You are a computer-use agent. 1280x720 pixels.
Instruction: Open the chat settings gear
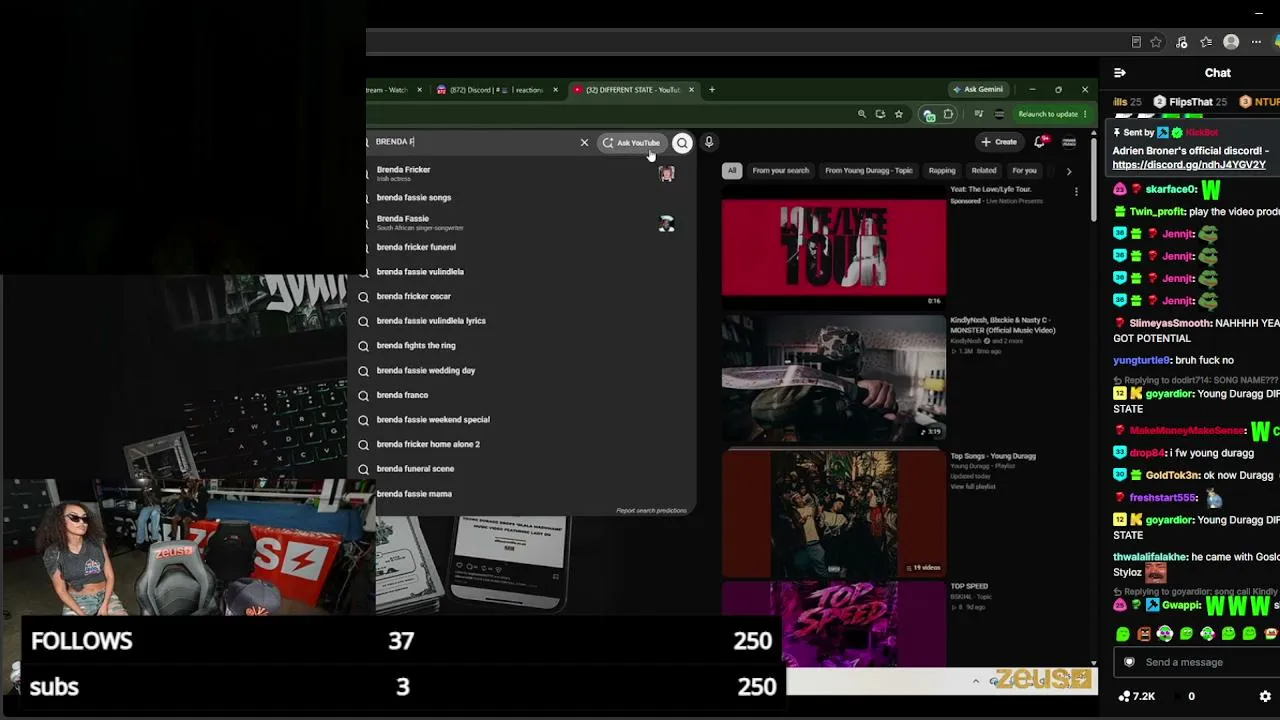click(x=1265, y=696)
